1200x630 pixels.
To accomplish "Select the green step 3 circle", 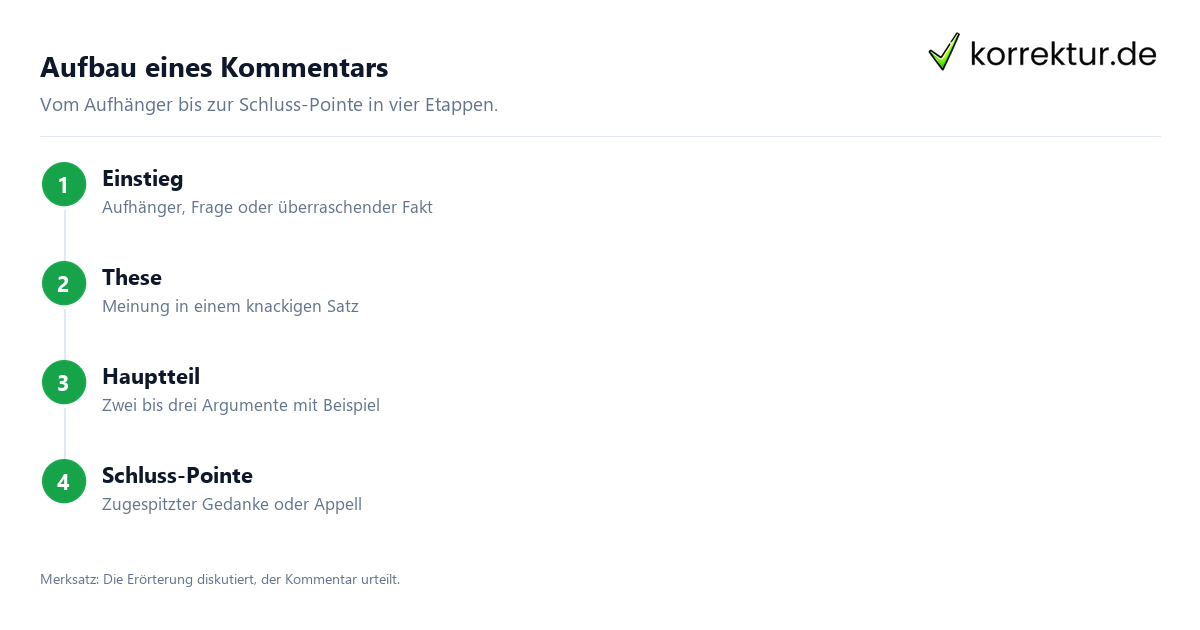I will 64,382.
